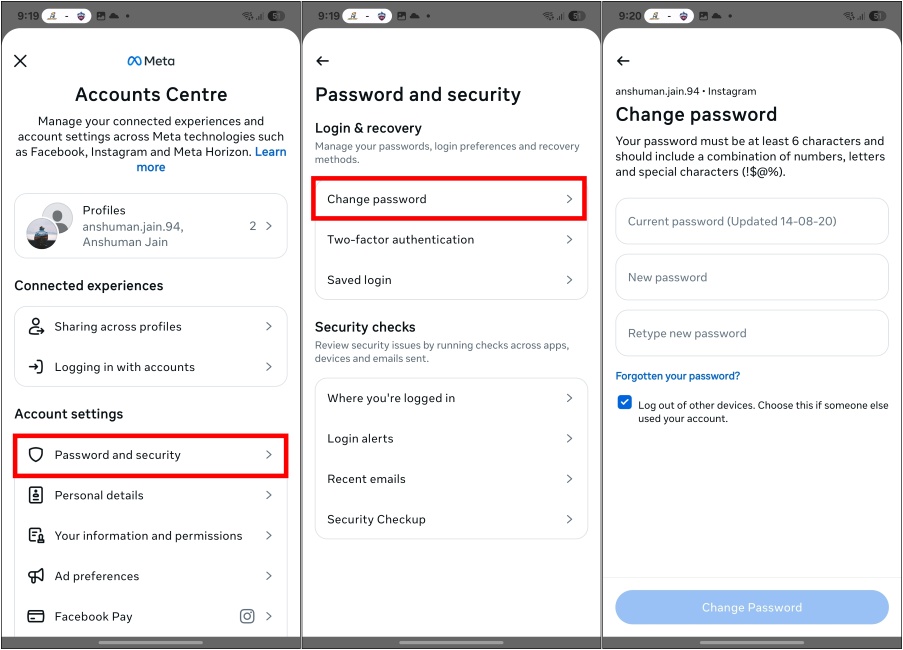Image resolution: width=903 pixels, height=650 pixels.
Task: Expand Where you're logged in
Action: pos(569,398)
